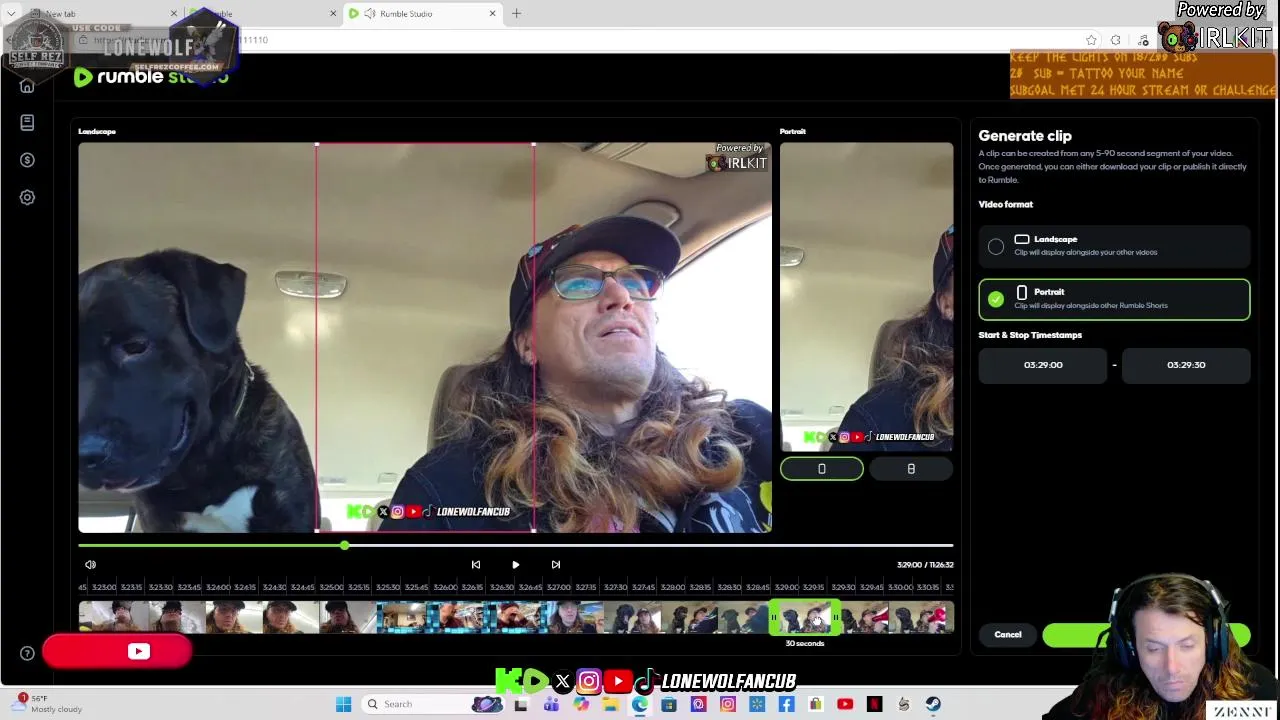Open Task View from the taskbar
This screenshot has width=1280, height=720.
pyautogui.click(x=520, y=704)
